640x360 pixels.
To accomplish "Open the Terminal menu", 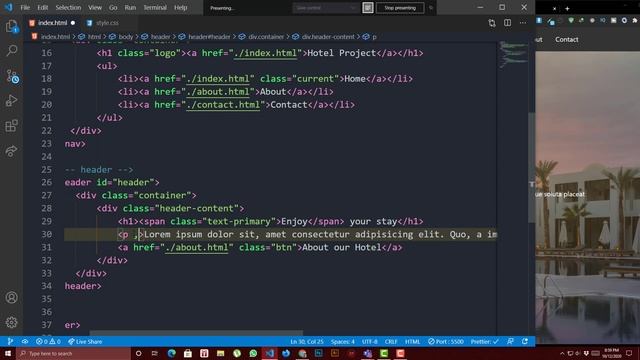I will point(155,7).
